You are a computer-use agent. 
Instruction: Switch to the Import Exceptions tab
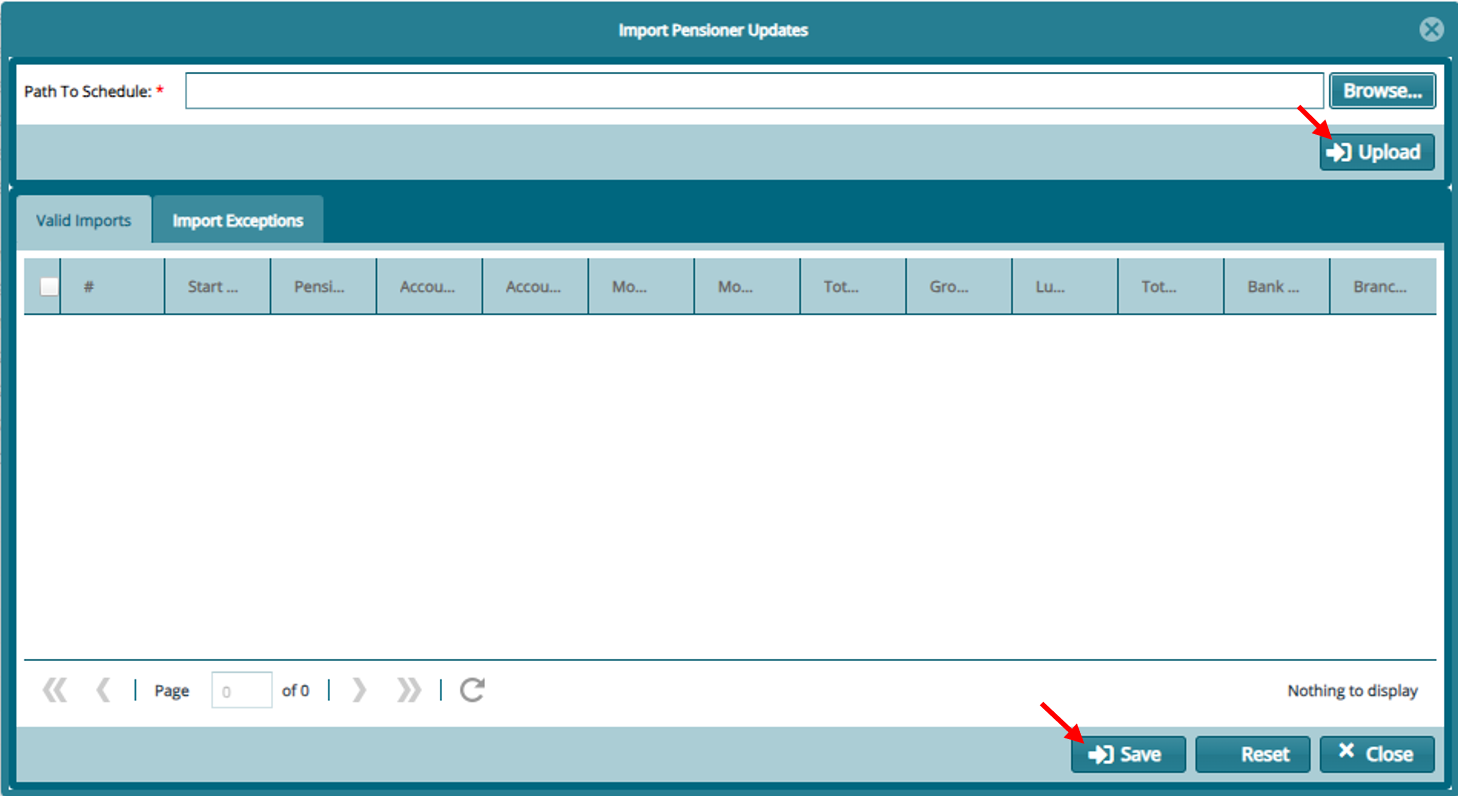coord(238,221)
